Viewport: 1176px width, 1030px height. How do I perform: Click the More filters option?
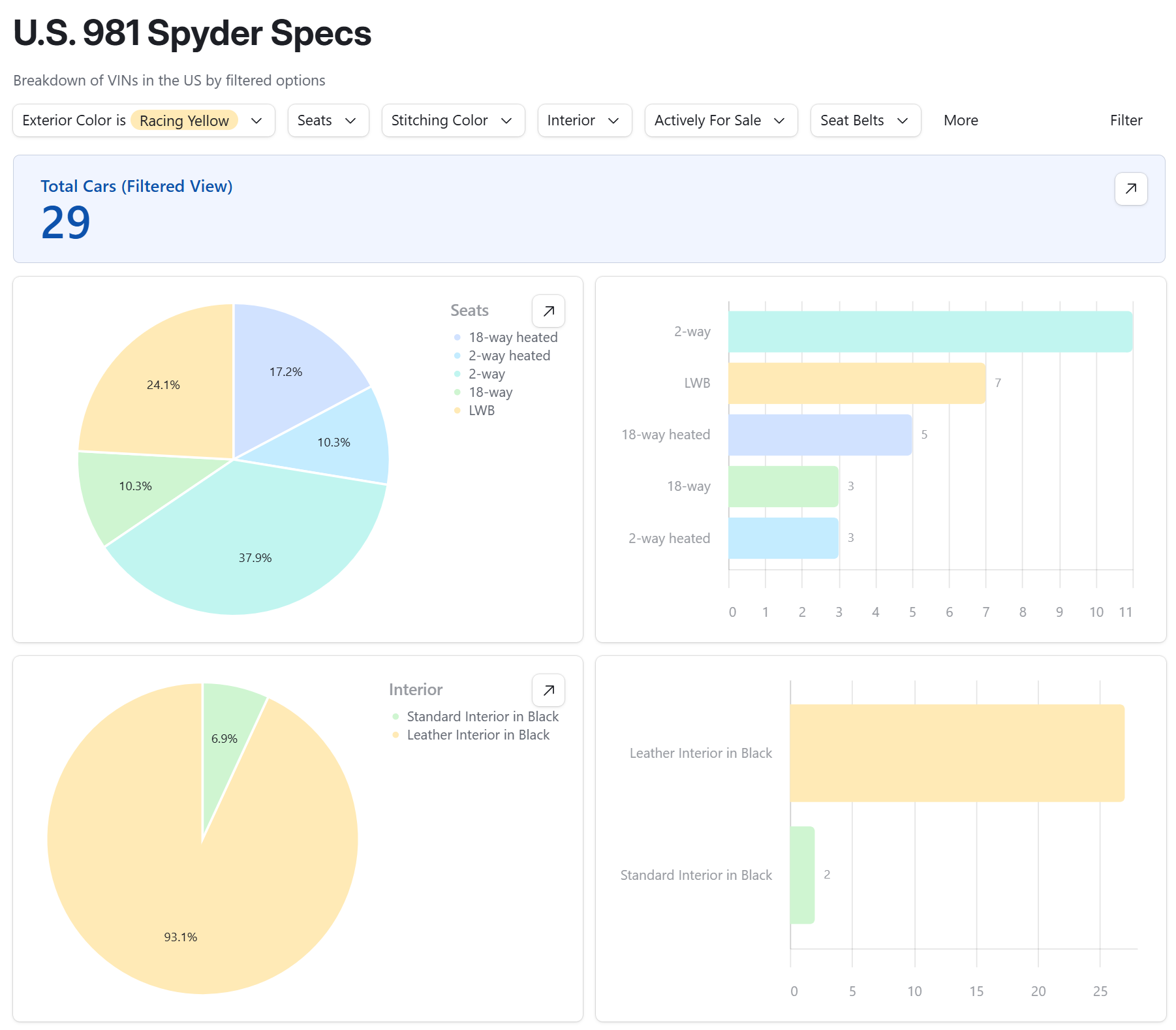961,121
